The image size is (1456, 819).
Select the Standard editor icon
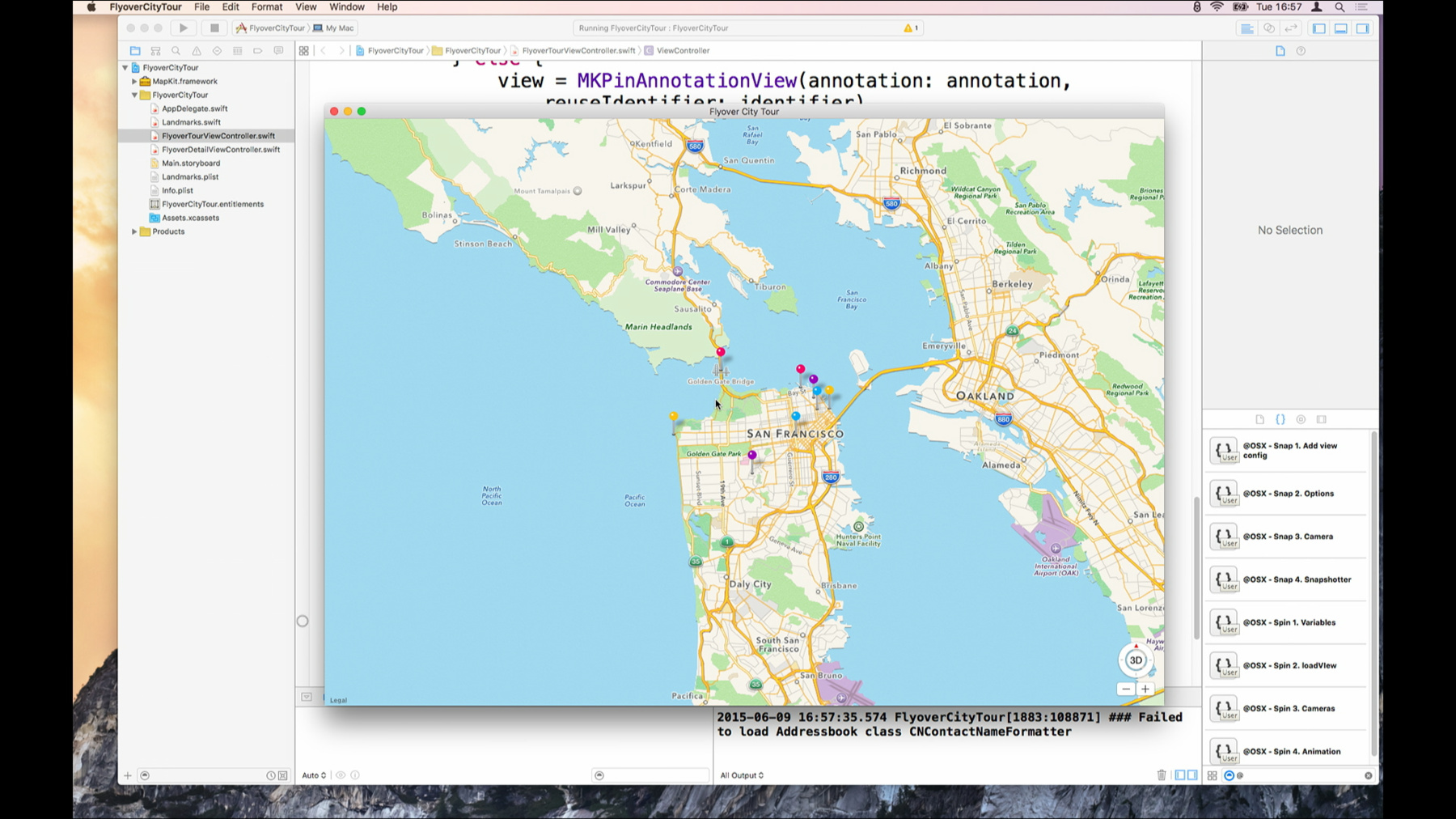click(1246, 28)
